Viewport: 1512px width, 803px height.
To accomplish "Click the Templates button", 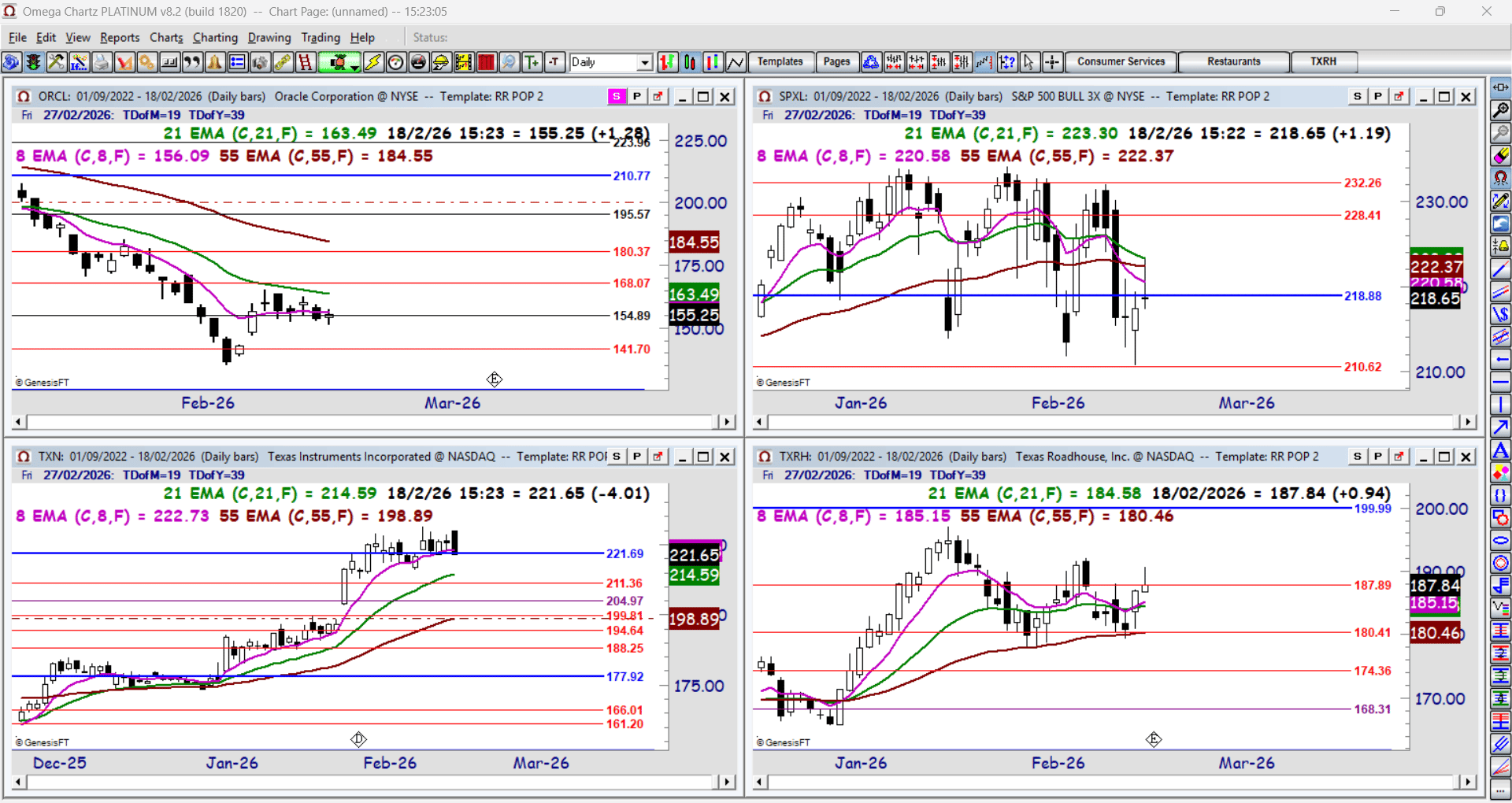I will point(780,61).
